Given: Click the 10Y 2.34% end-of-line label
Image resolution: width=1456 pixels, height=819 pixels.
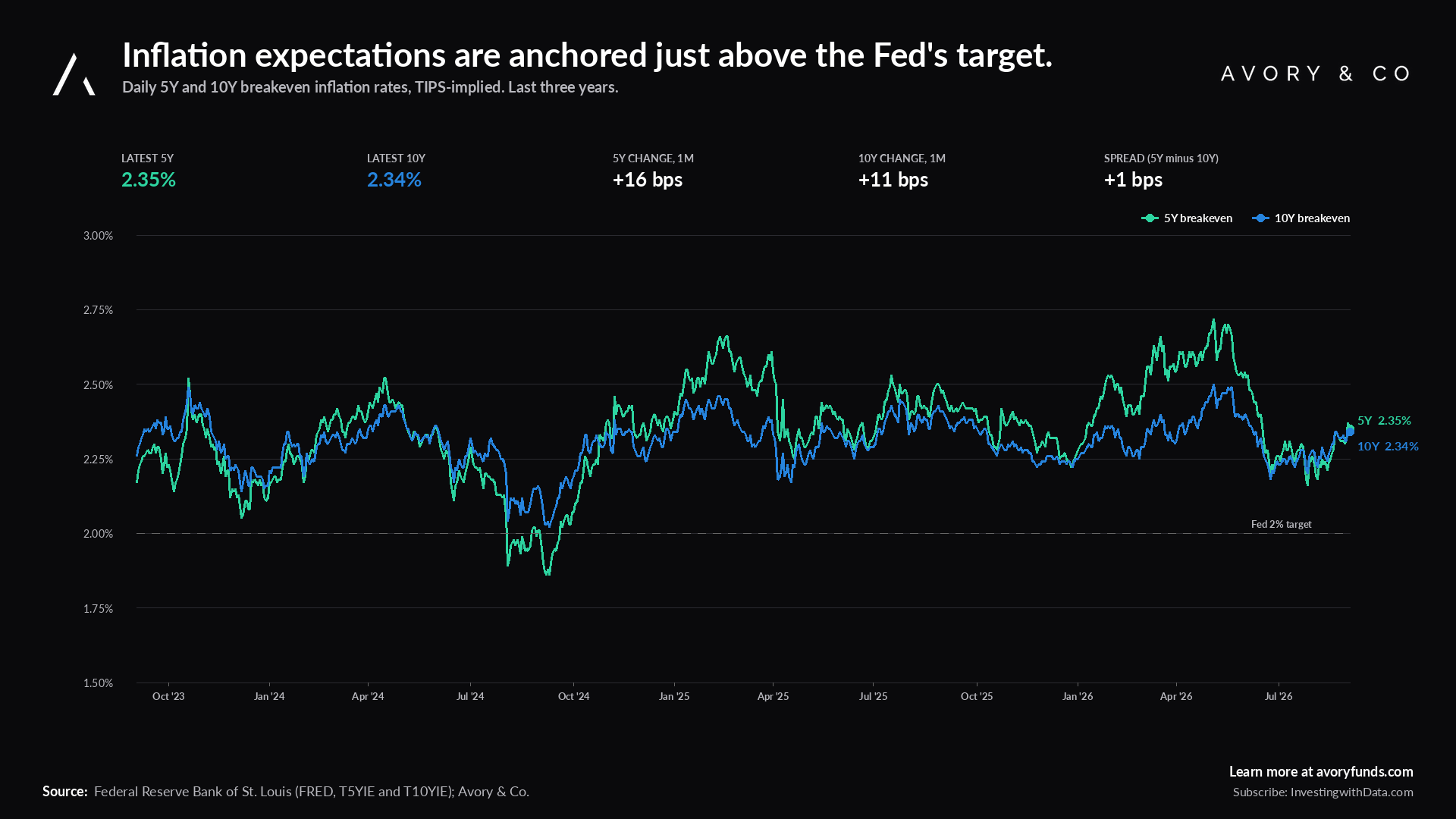Looking at the screenshot, I should tap(1388, 446).
